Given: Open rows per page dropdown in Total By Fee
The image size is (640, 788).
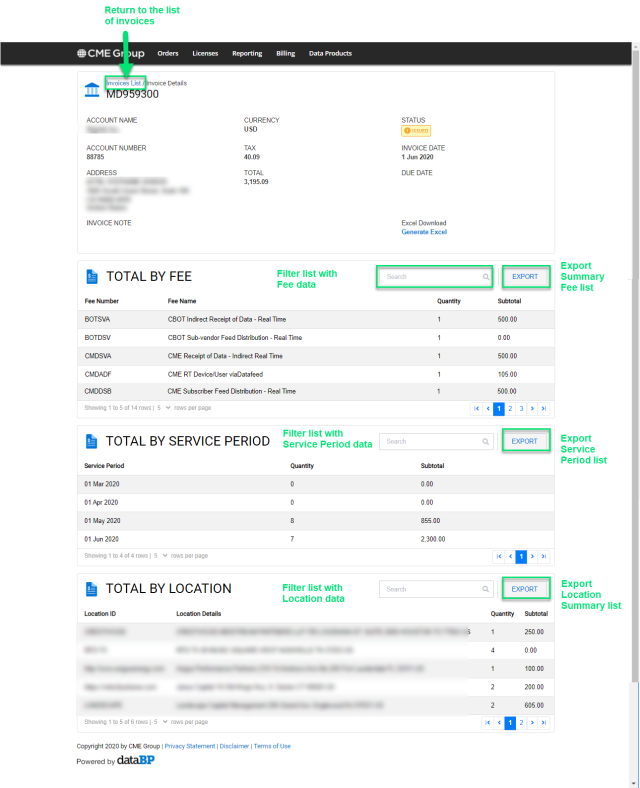Looking at the screenshot, I should click(x=168, y=408).
